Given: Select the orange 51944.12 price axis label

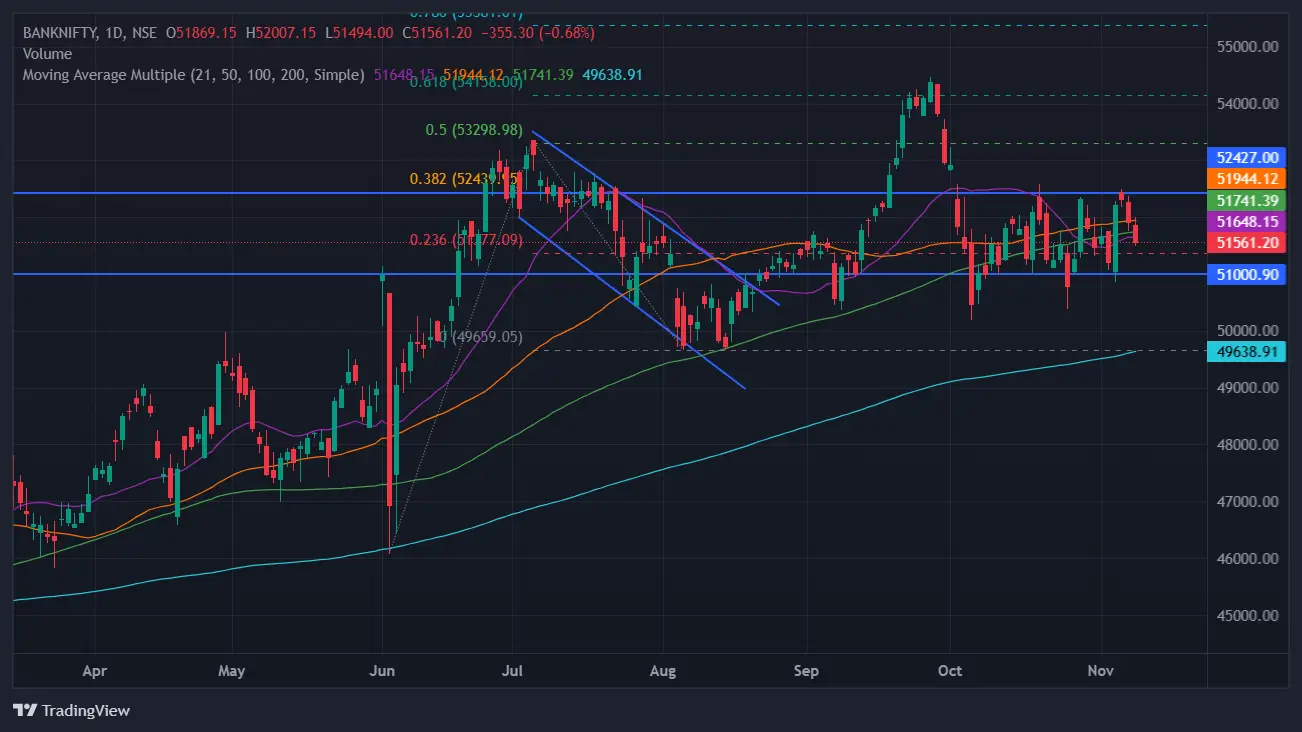Looking at the screenshot, I should coord(1246,179).
